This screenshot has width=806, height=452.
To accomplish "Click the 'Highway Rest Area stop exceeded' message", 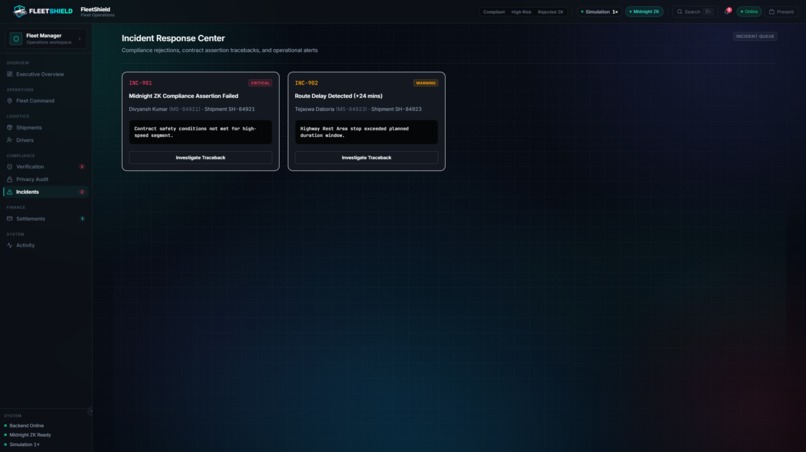I will coord(367,132).
